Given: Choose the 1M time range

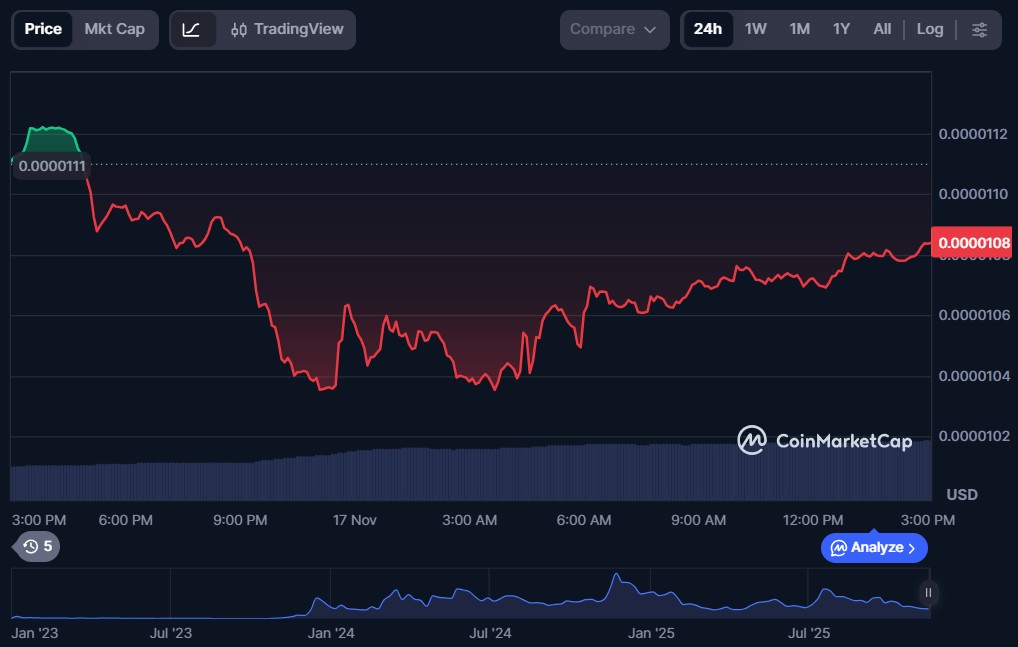Looking at the screenshot, I should coord(799,29).
